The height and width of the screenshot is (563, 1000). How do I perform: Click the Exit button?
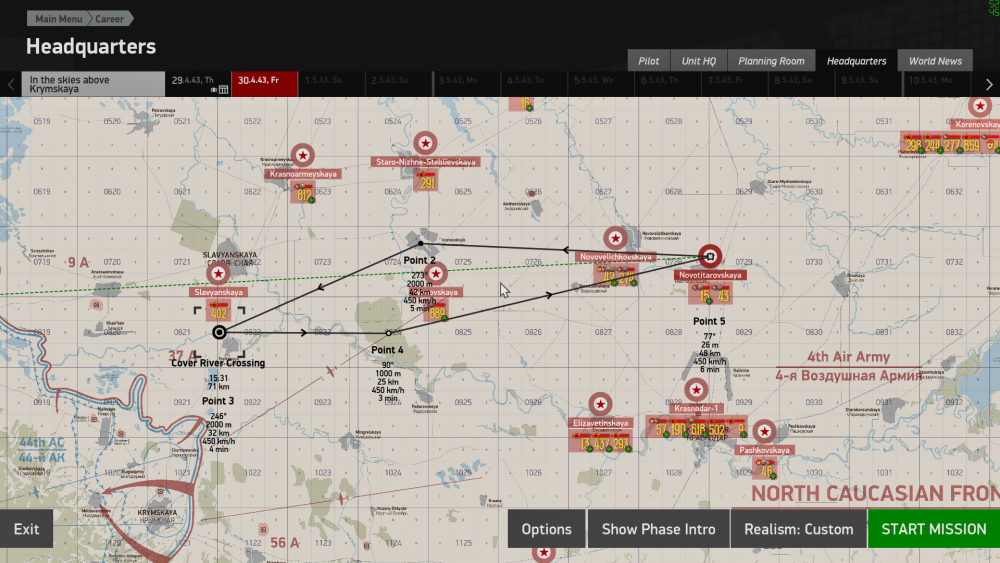coord(26,529)
